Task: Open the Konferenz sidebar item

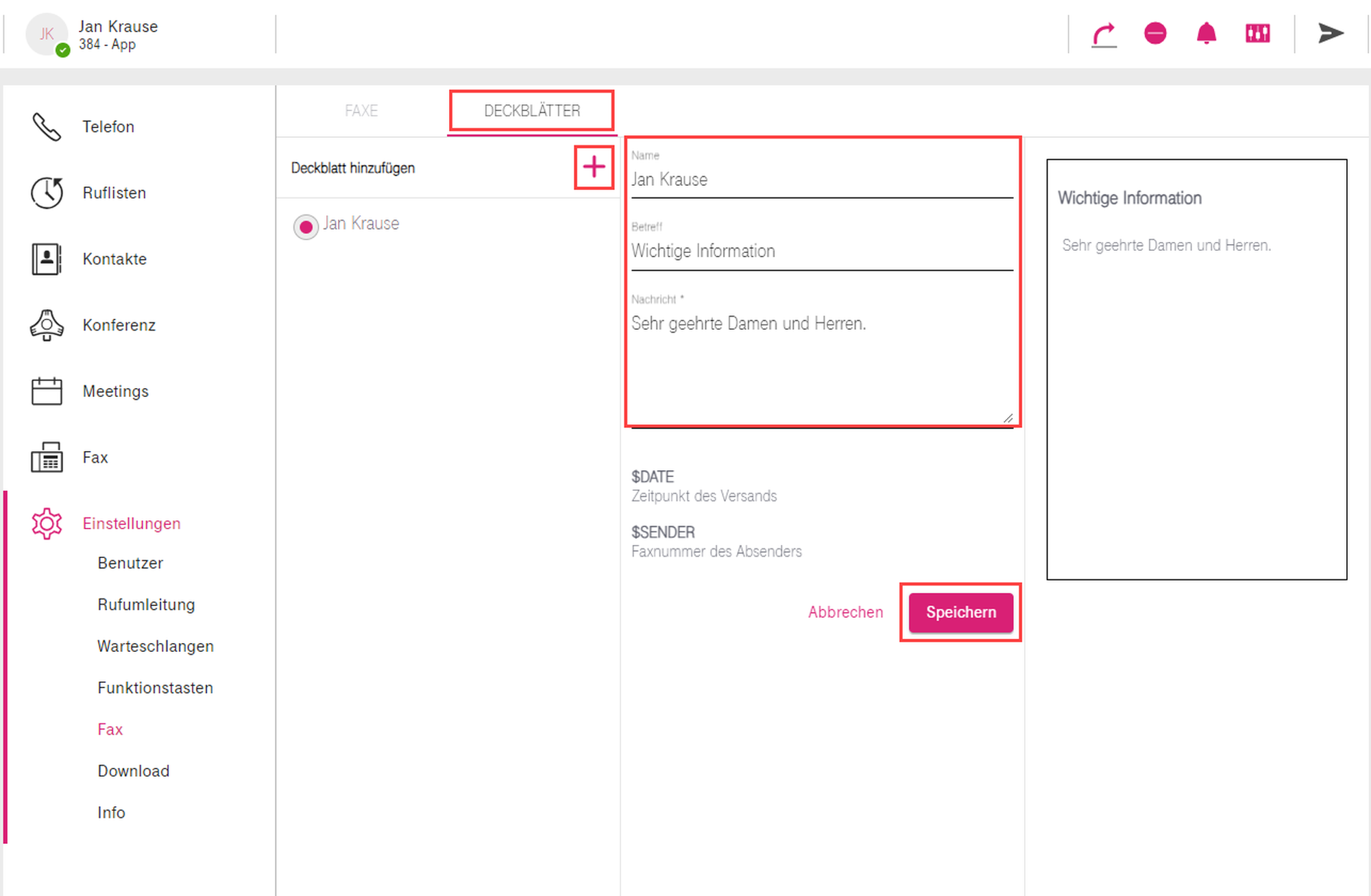Action: 119,325
